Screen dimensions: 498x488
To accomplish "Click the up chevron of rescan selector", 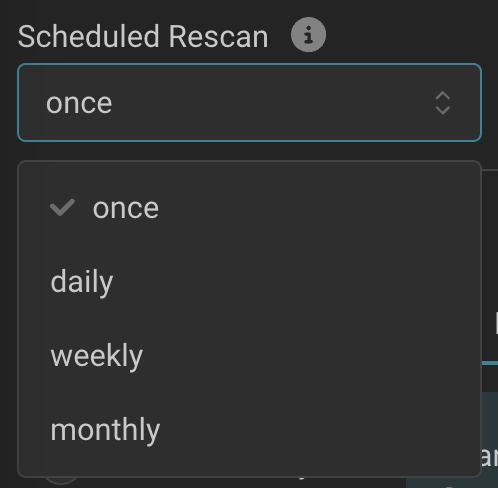I will (x=443, y=96).
